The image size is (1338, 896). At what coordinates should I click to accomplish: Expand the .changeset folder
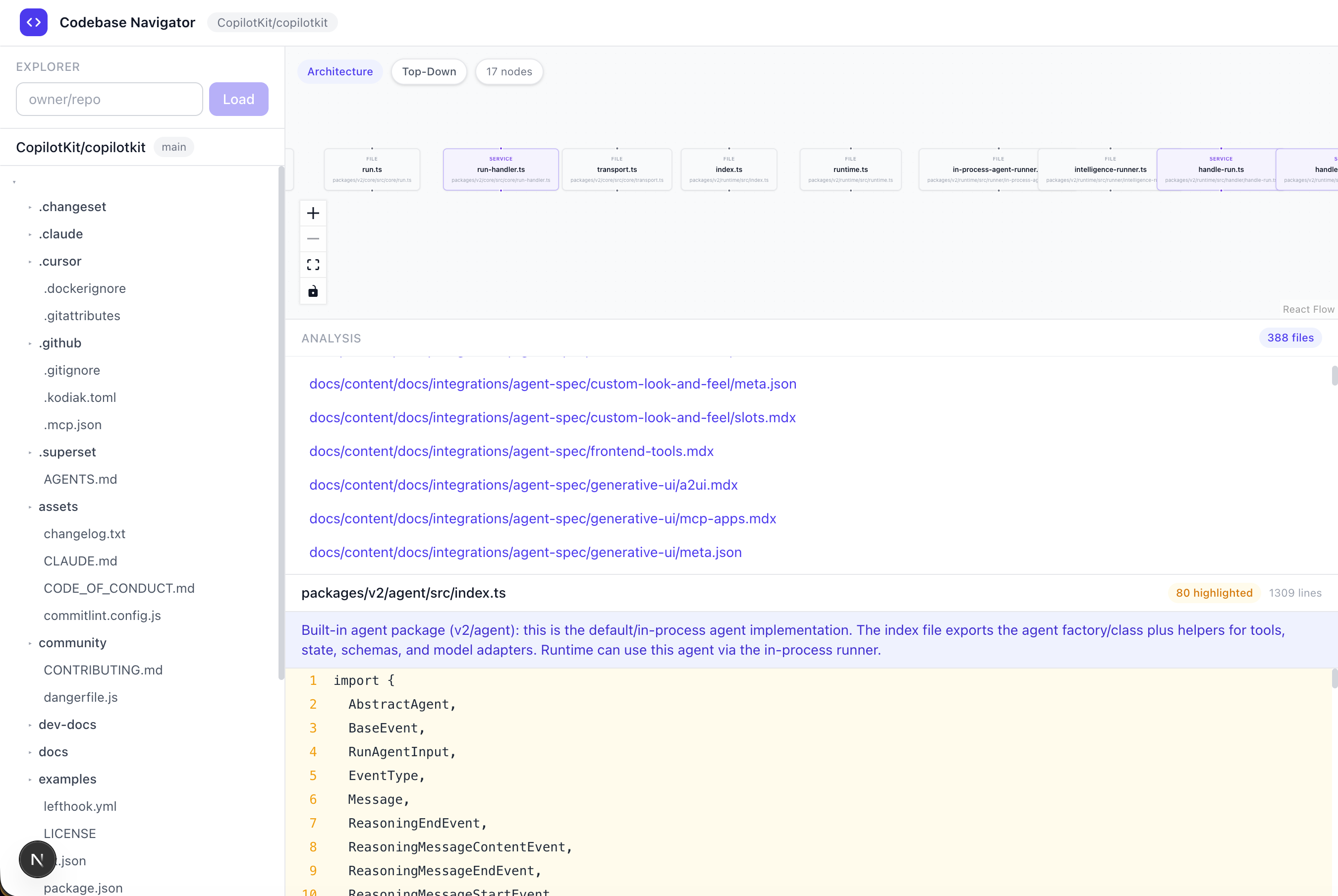[x=72, y=207]
